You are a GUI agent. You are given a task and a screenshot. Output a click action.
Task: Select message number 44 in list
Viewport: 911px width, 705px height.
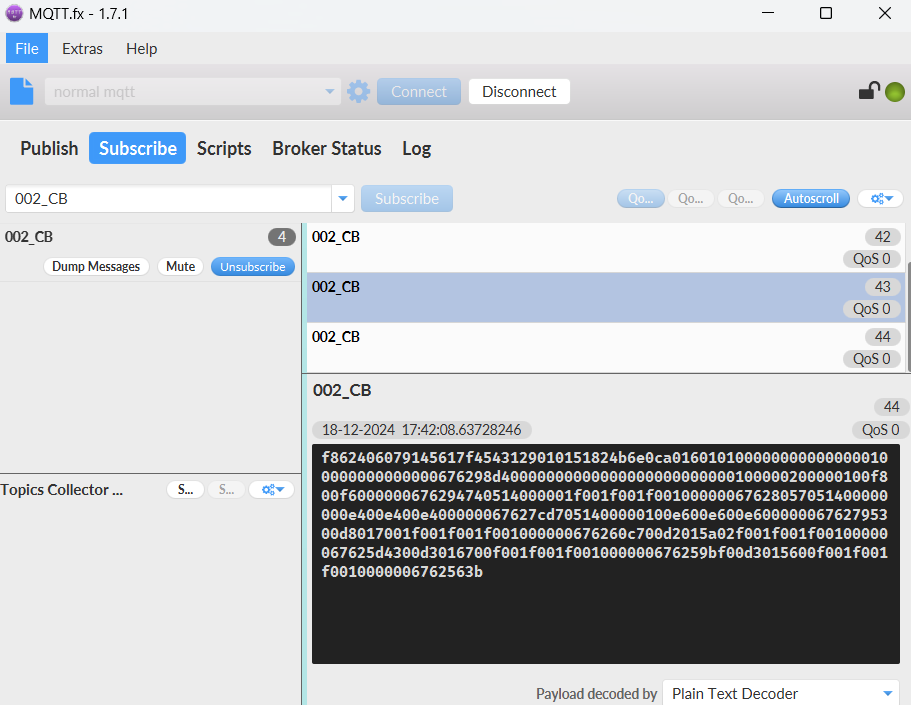click(605, 348)
